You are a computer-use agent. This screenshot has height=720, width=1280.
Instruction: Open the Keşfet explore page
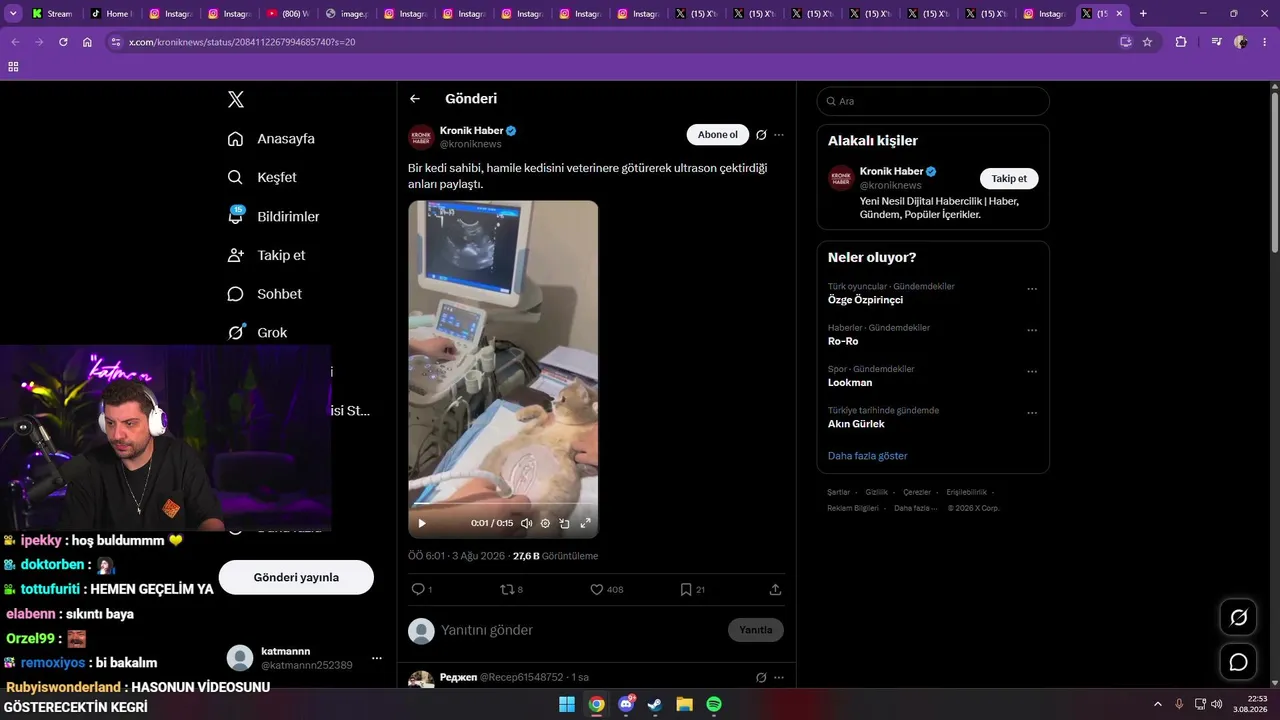tap(262, 177)
